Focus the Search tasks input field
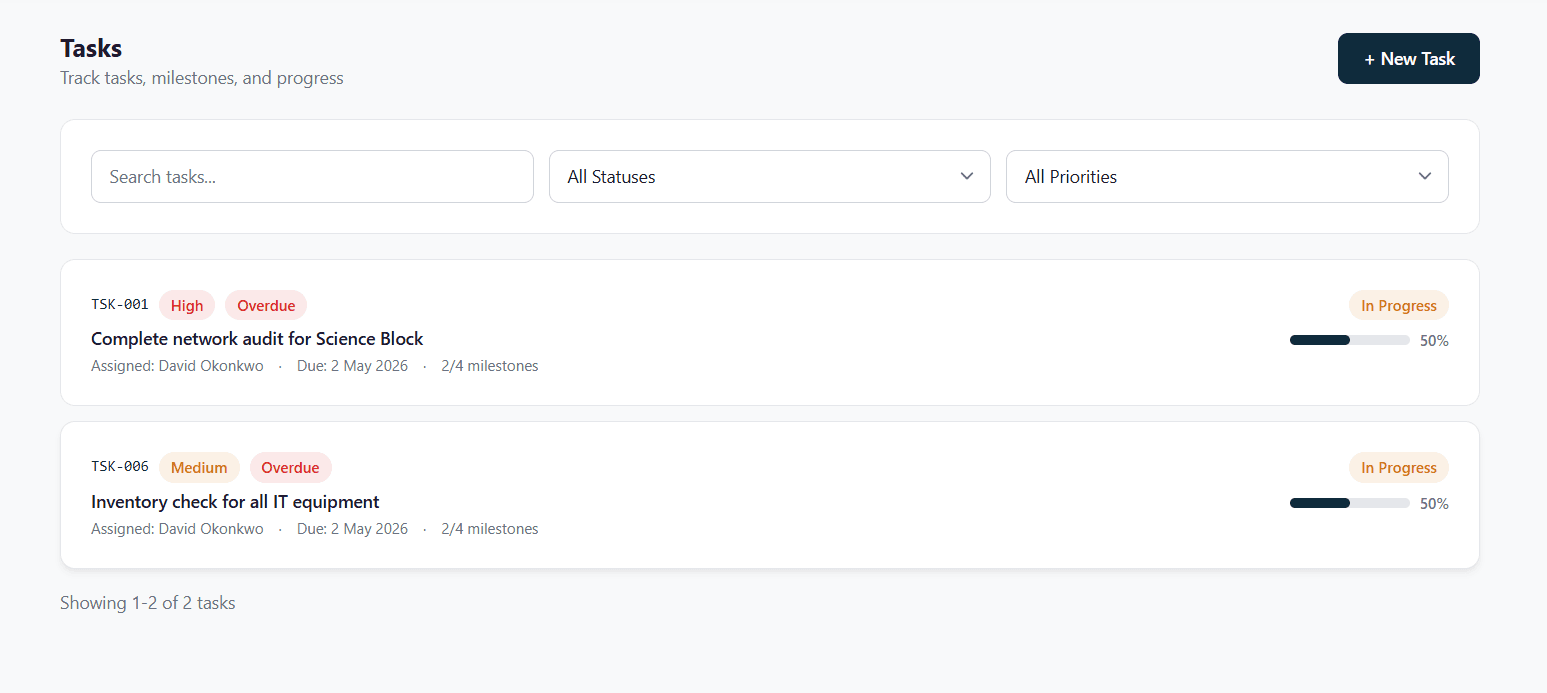 312,177
